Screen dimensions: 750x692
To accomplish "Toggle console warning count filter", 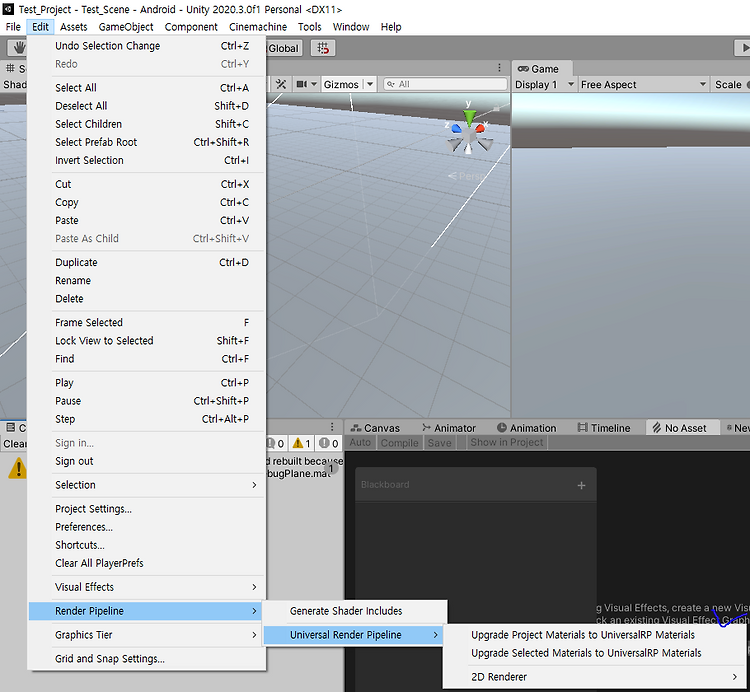I will click(302, 443).
